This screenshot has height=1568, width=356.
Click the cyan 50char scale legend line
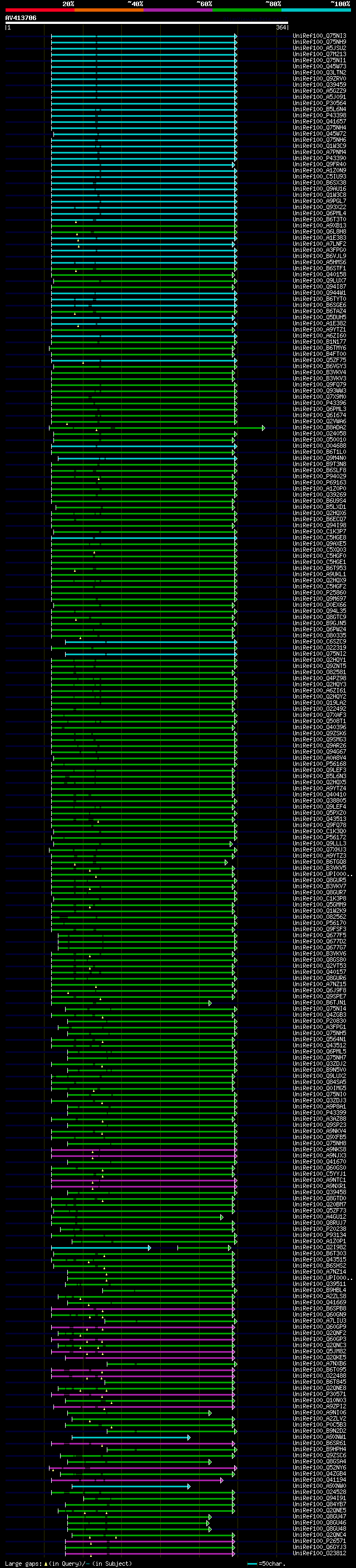click(252, 1564)
